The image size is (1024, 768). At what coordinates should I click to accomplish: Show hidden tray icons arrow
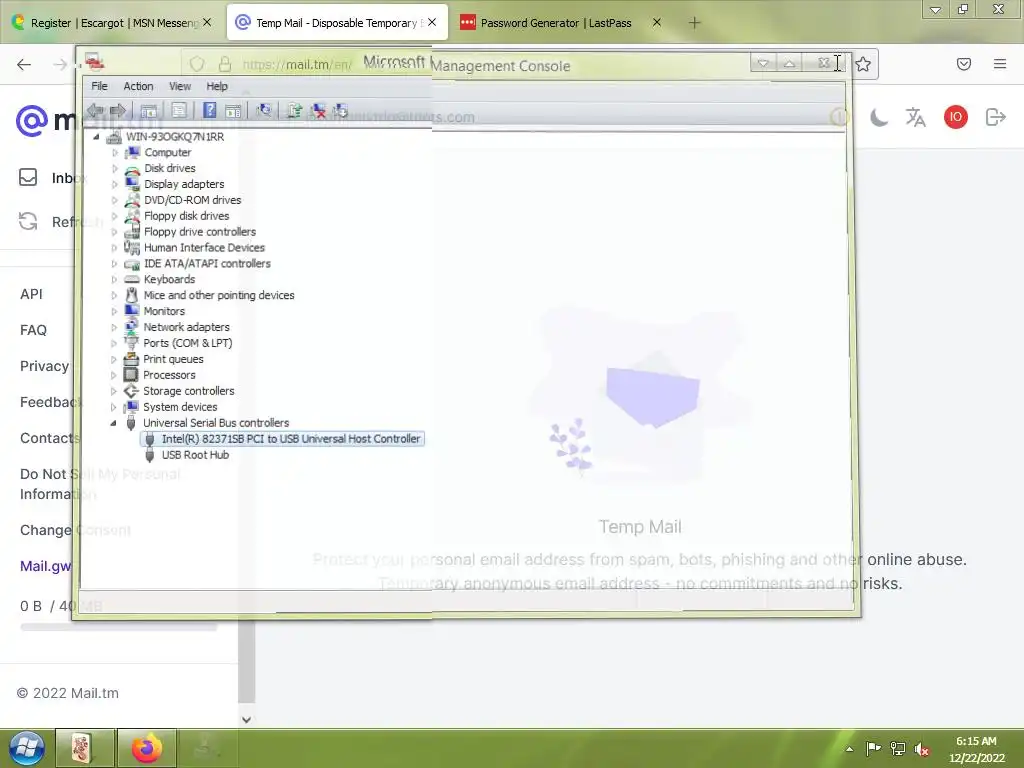[849, 749]
